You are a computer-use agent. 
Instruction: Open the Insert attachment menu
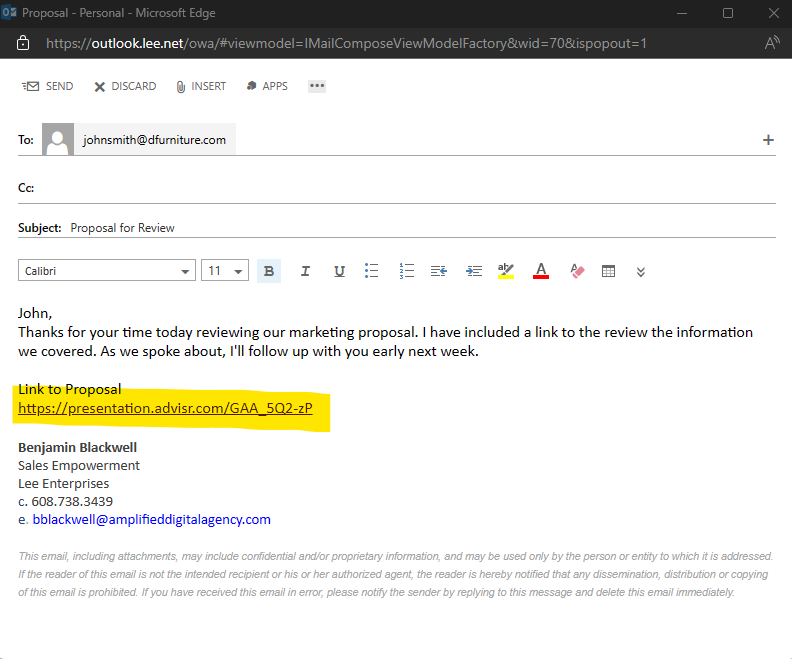coord(201,86)
